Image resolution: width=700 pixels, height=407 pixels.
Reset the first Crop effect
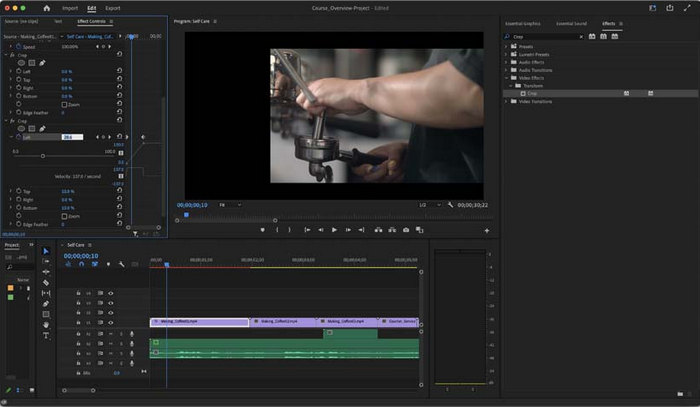pos(119,54)
